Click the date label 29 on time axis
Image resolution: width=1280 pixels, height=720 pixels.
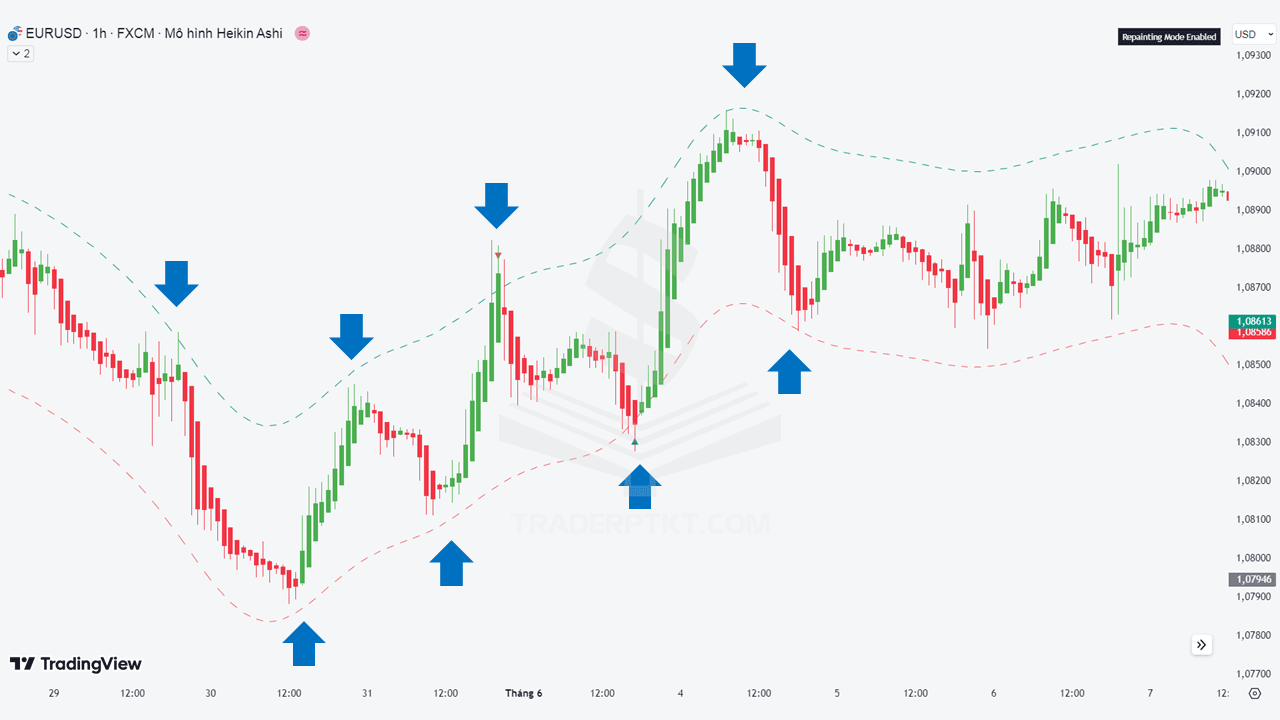[54, 693]
